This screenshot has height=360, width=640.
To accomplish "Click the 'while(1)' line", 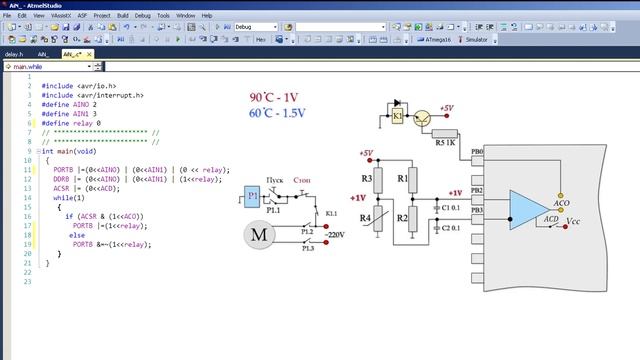I will point(69,198).
